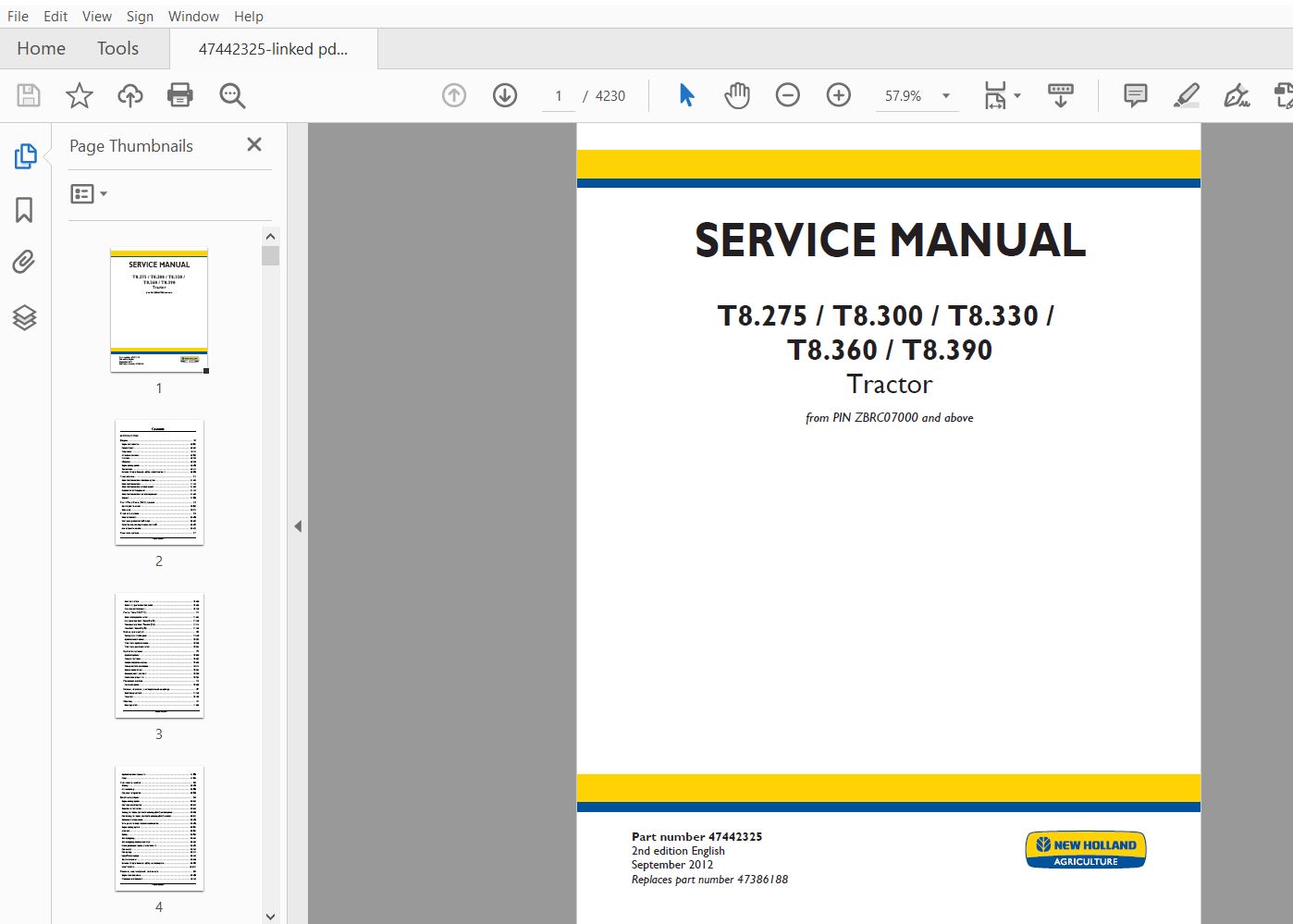Screen dimensions: 1293x924
Task: Click the 57.9% zoom value field
Action: [x=904, y=95]
